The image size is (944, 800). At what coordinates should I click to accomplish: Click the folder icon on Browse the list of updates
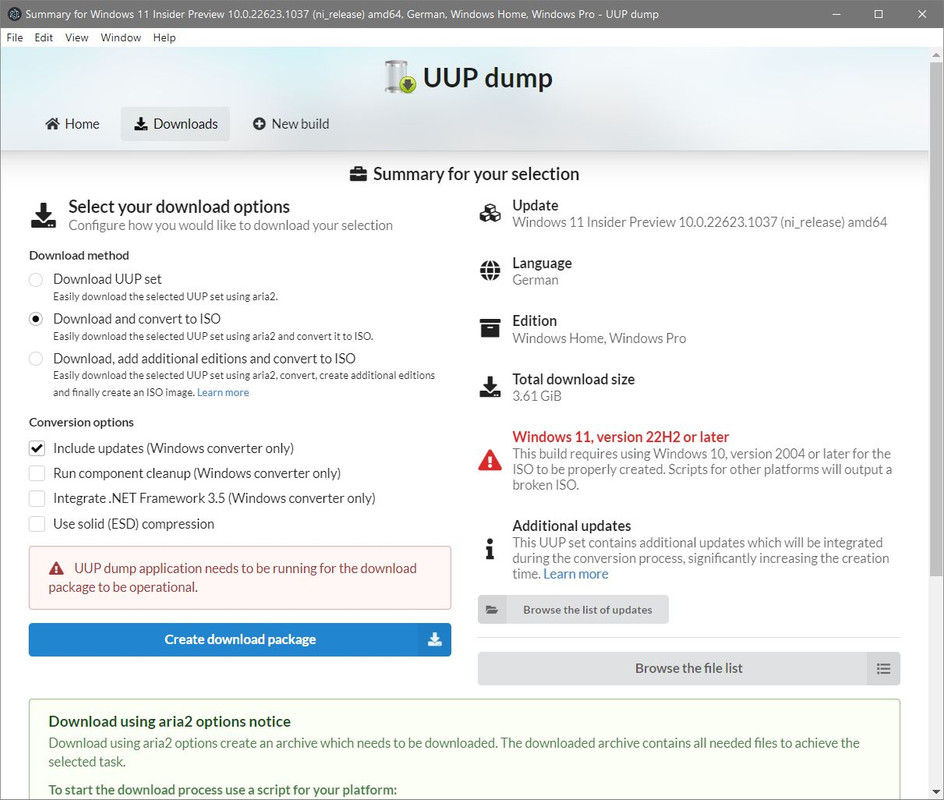pos(492,610)
